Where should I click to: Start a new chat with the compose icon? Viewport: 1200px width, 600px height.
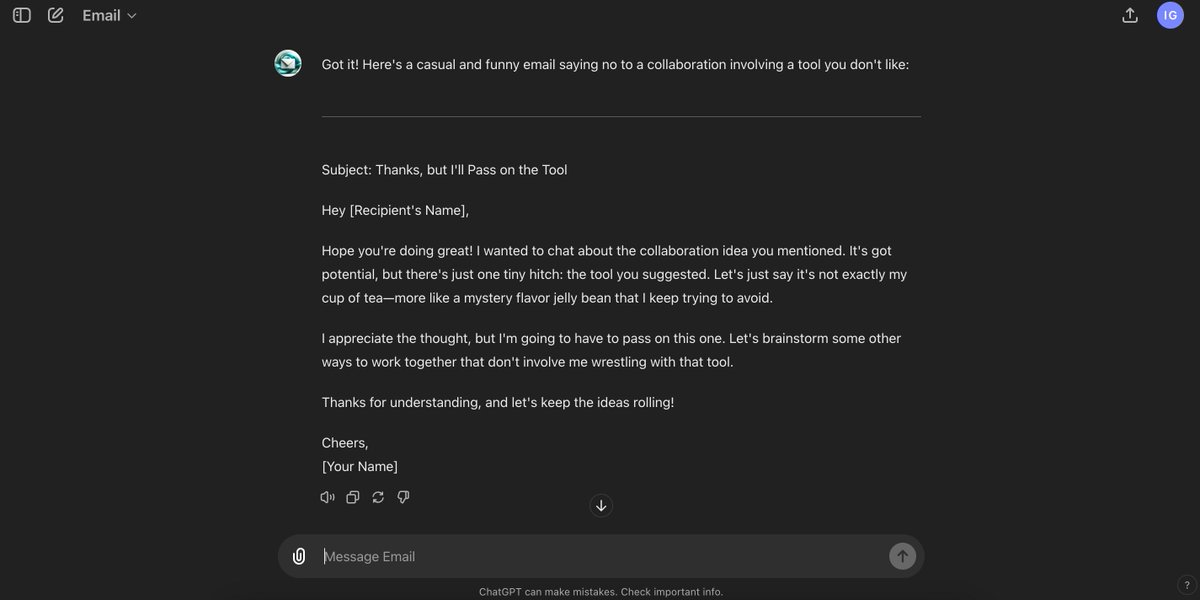click(x=56, y=15)
